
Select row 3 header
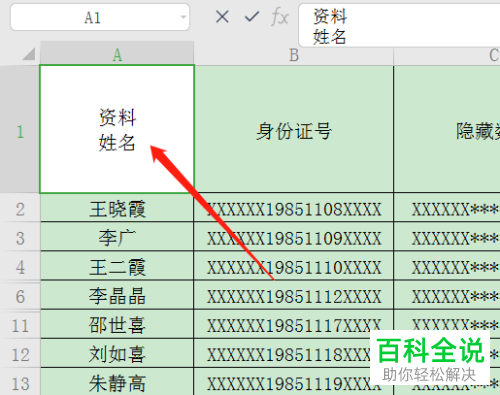click(x=20, y=237)
